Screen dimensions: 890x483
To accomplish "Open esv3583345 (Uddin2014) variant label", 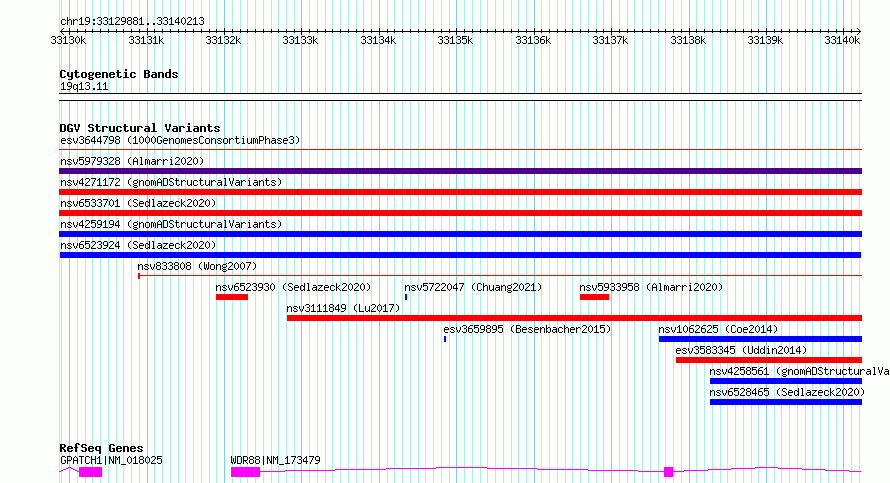I will click(x=741, y=350).
